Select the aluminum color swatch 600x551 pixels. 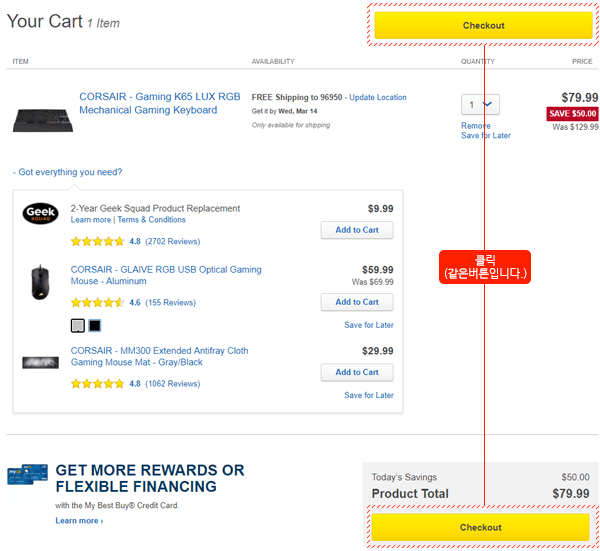click(x=78, y=325)
